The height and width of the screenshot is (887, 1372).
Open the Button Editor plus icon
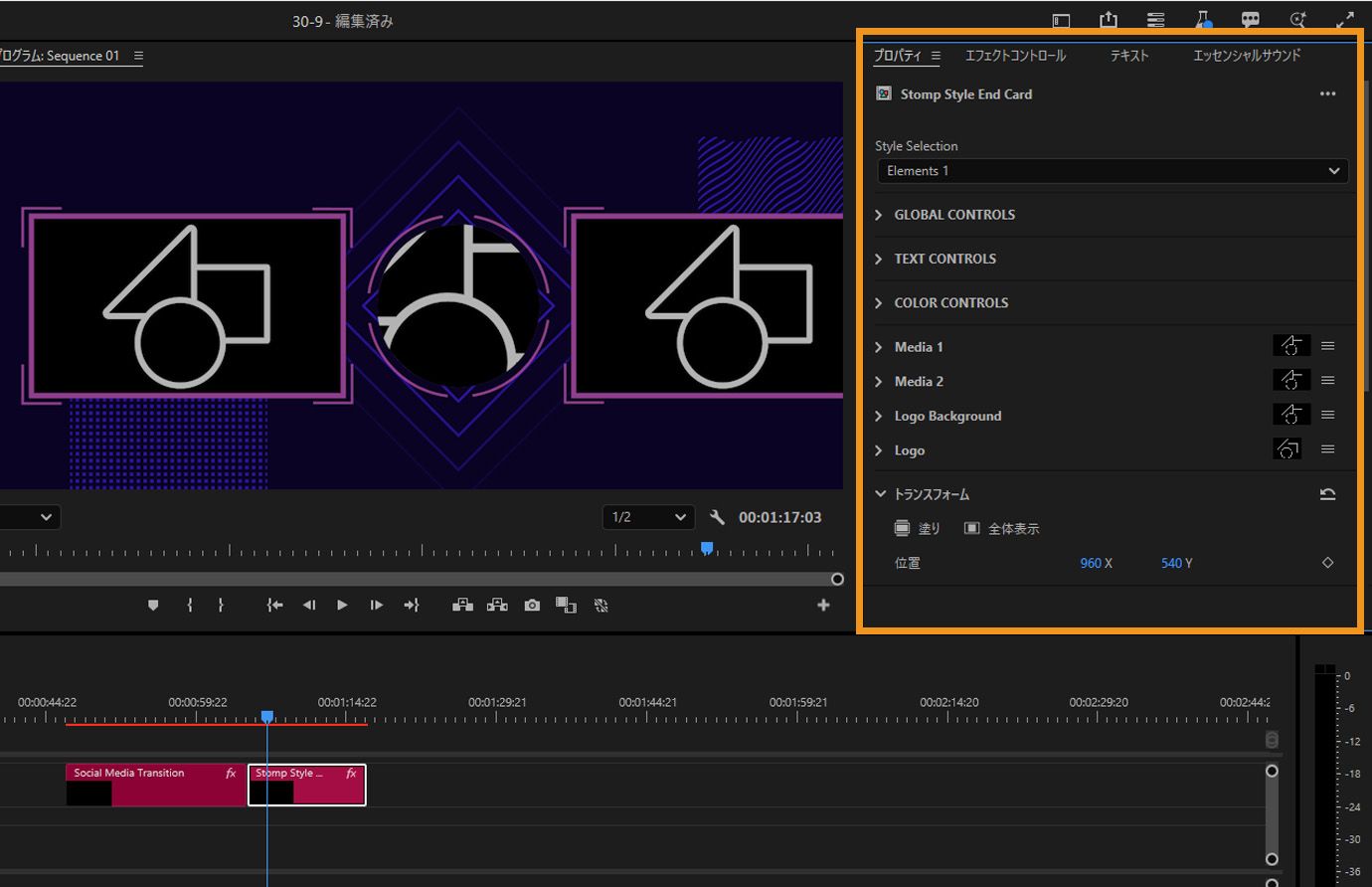click(823, 605)
